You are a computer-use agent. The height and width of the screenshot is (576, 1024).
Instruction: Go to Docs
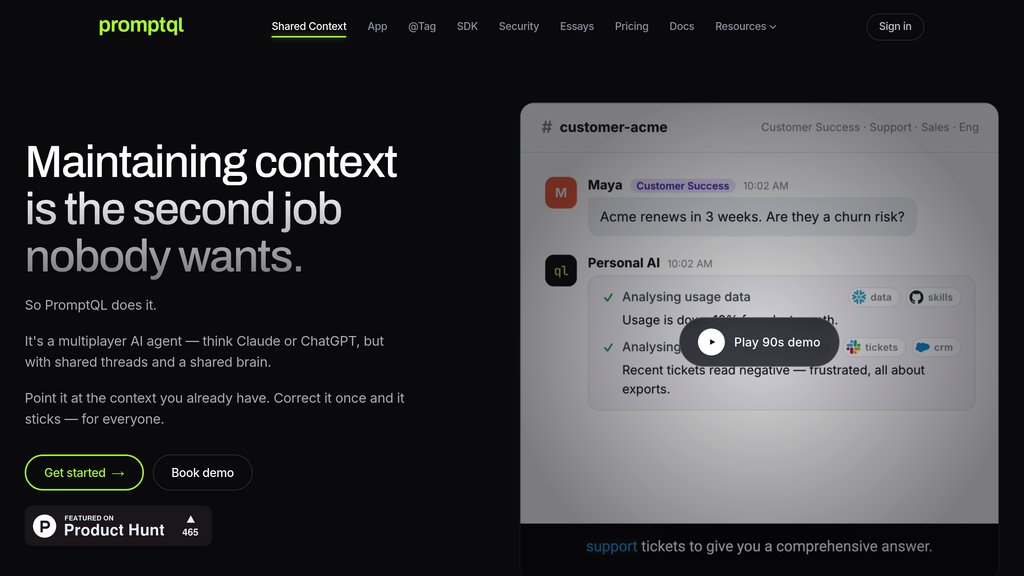[681, 26]
